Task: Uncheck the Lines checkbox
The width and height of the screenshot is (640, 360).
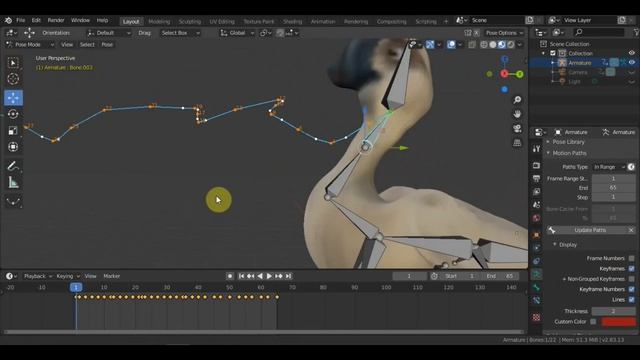Action: tap(631, 300)
